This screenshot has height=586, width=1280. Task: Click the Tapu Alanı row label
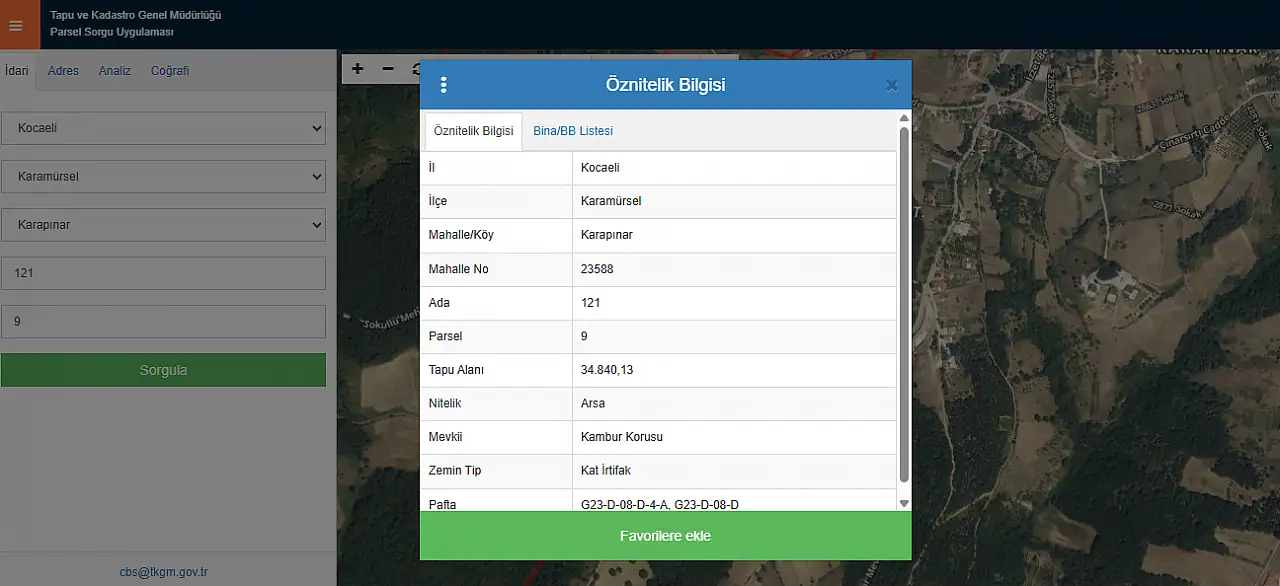click(x=456, y=370)
